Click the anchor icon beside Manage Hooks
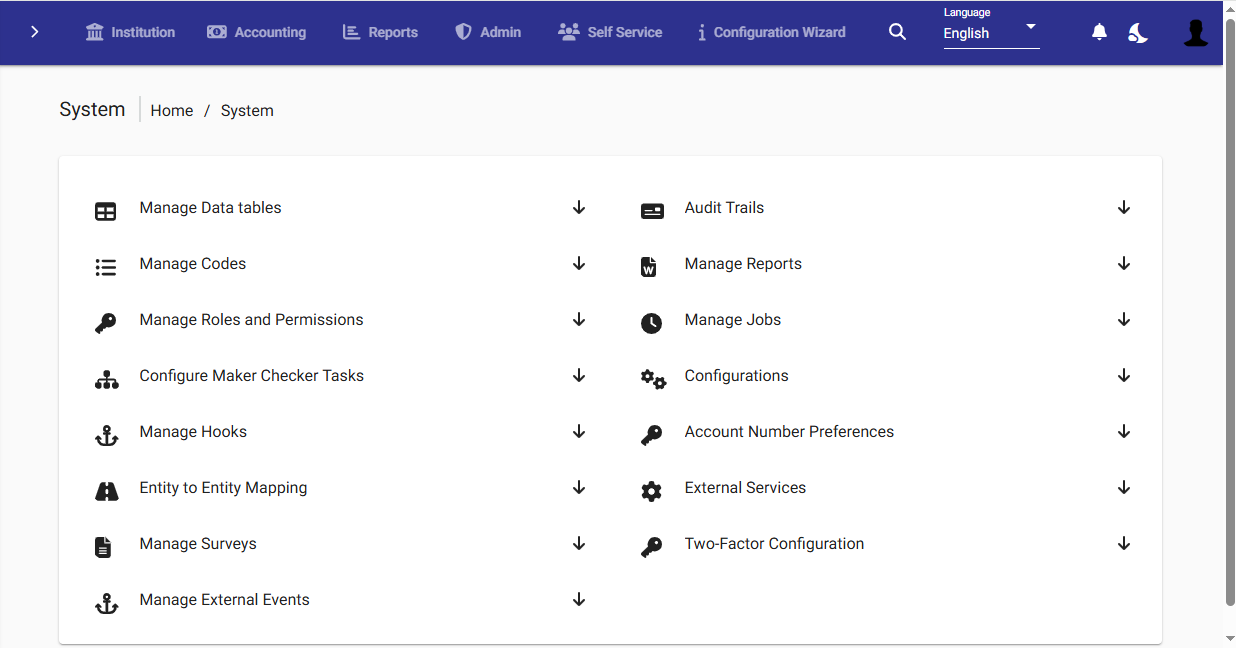 point(106,436)
